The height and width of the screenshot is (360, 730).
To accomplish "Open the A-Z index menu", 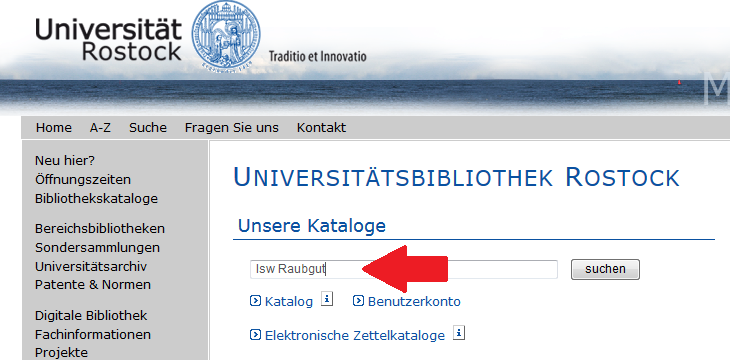I will (x=100, y=128).
